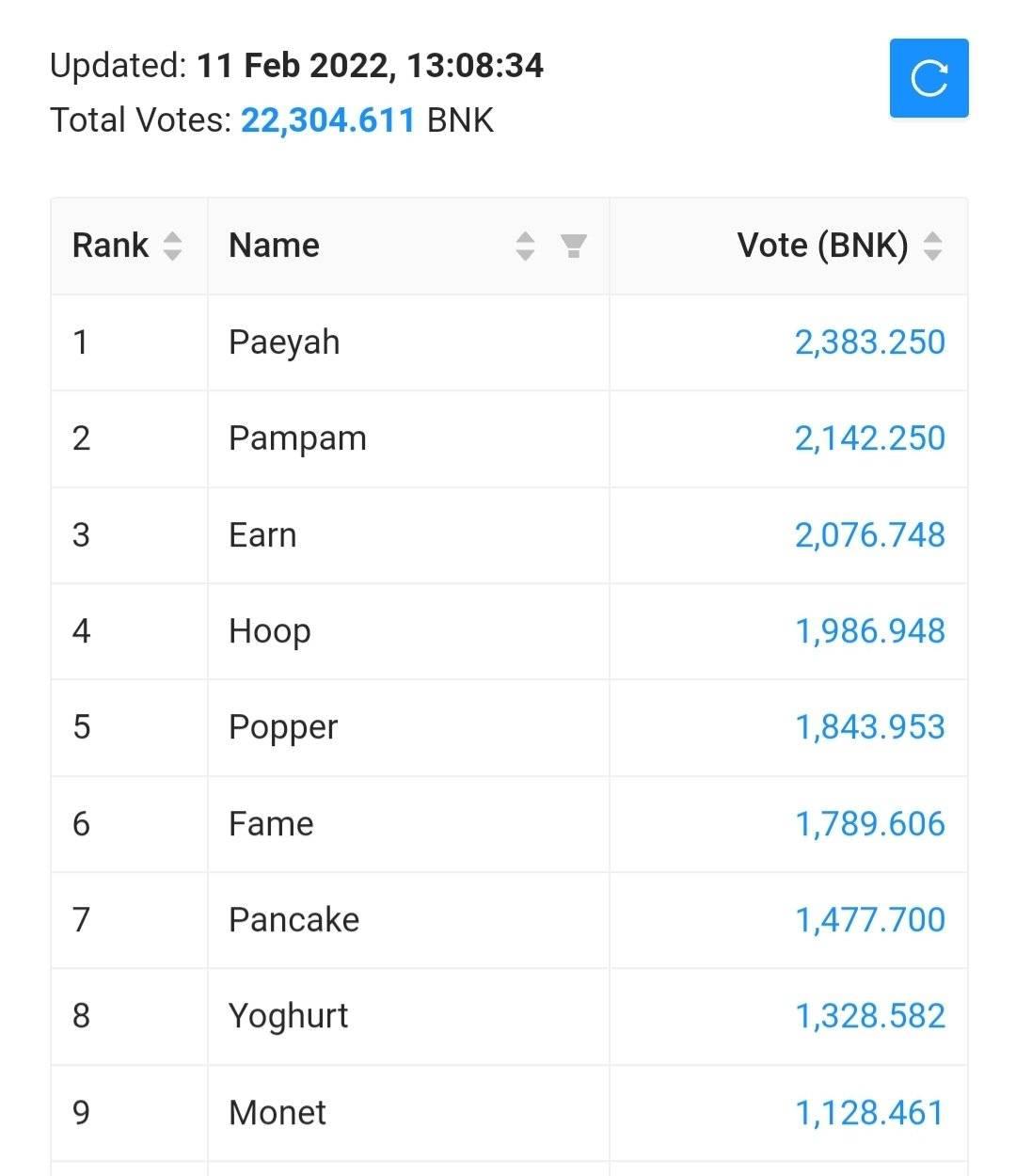This screenshot has width=1016, height=1176.
Task: Click the blue refresh button
Action: (x=929, y=78)
